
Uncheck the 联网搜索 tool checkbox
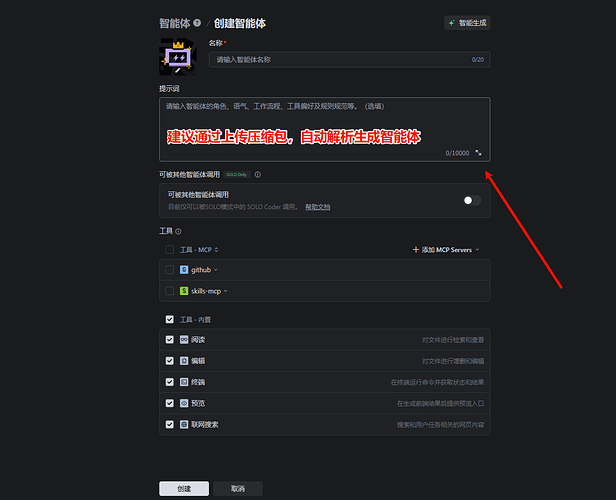(170, 424)
